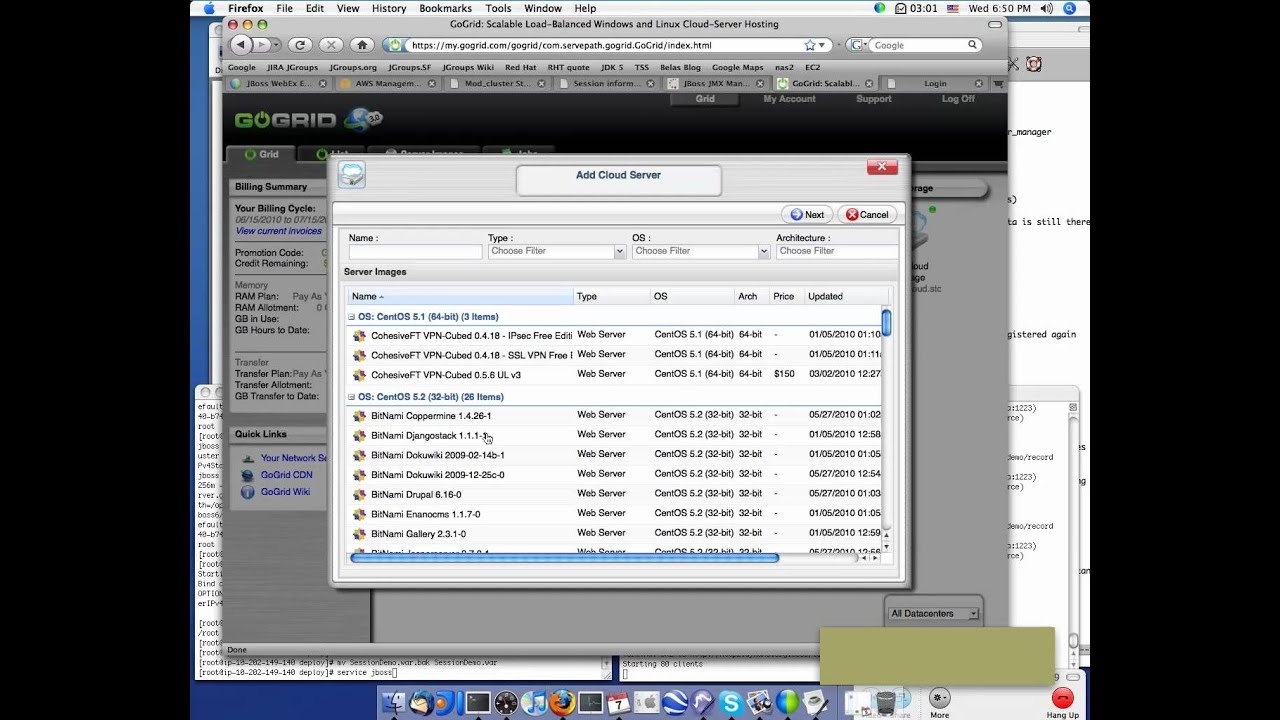This screenshot has height=720, width=1280.
Task: Click the Cancel button in dialog
Action: pos(866,214)
